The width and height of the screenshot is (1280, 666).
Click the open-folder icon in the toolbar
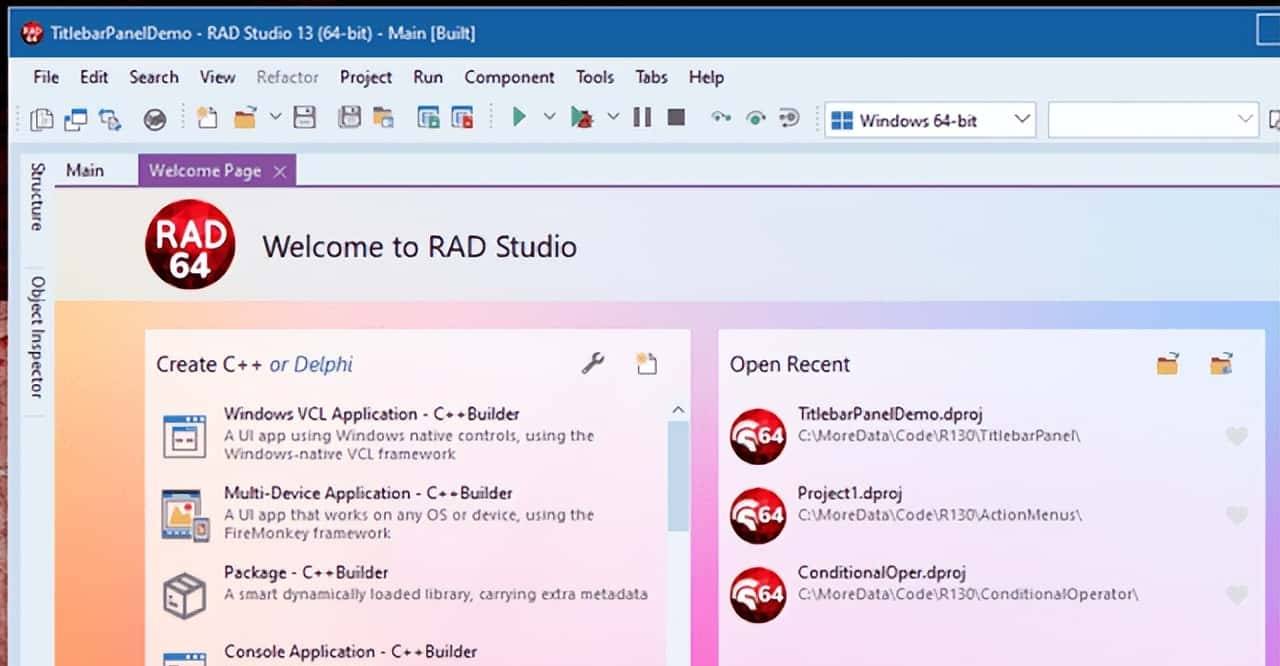click(245, 118)
